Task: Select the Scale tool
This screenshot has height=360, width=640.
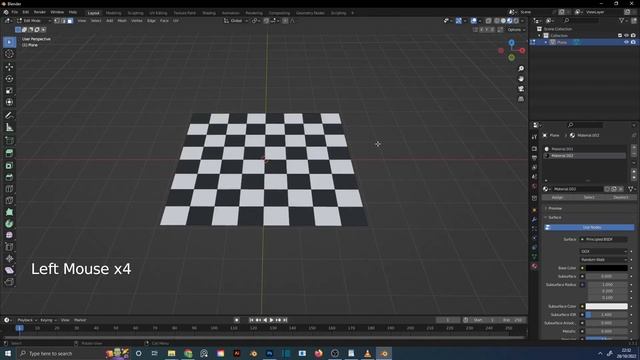Action: coord(9,91)
